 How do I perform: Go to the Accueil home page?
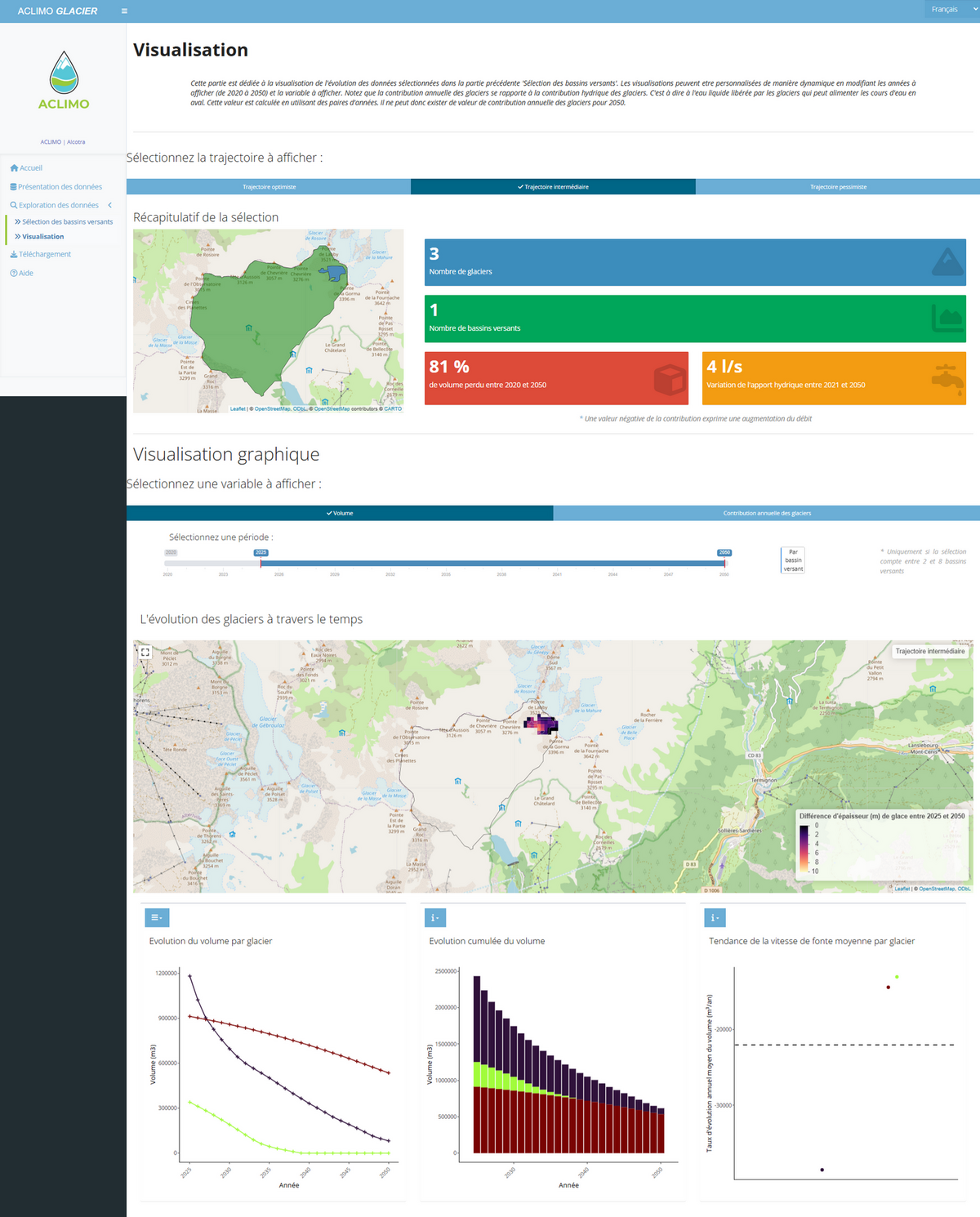click(30, 168)
